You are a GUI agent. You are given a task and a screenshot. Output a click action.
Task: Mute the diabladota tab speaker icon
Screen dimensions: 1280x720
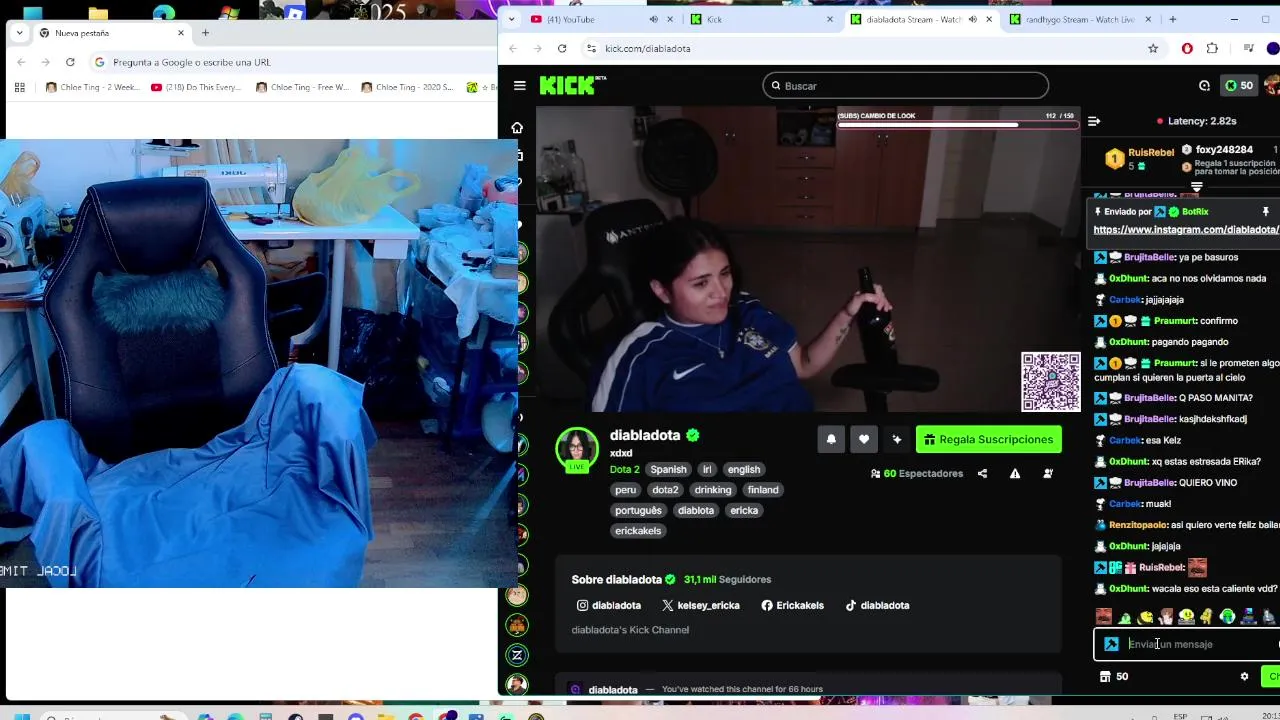coord(972,19)
